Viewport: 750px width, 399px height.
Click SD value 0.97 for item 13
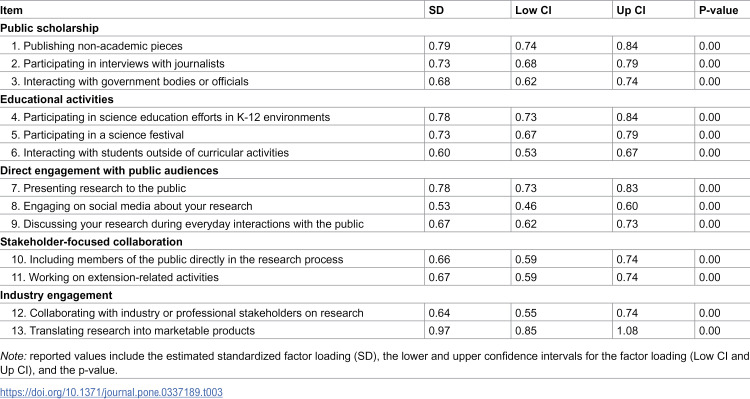(x=439, y=331)
